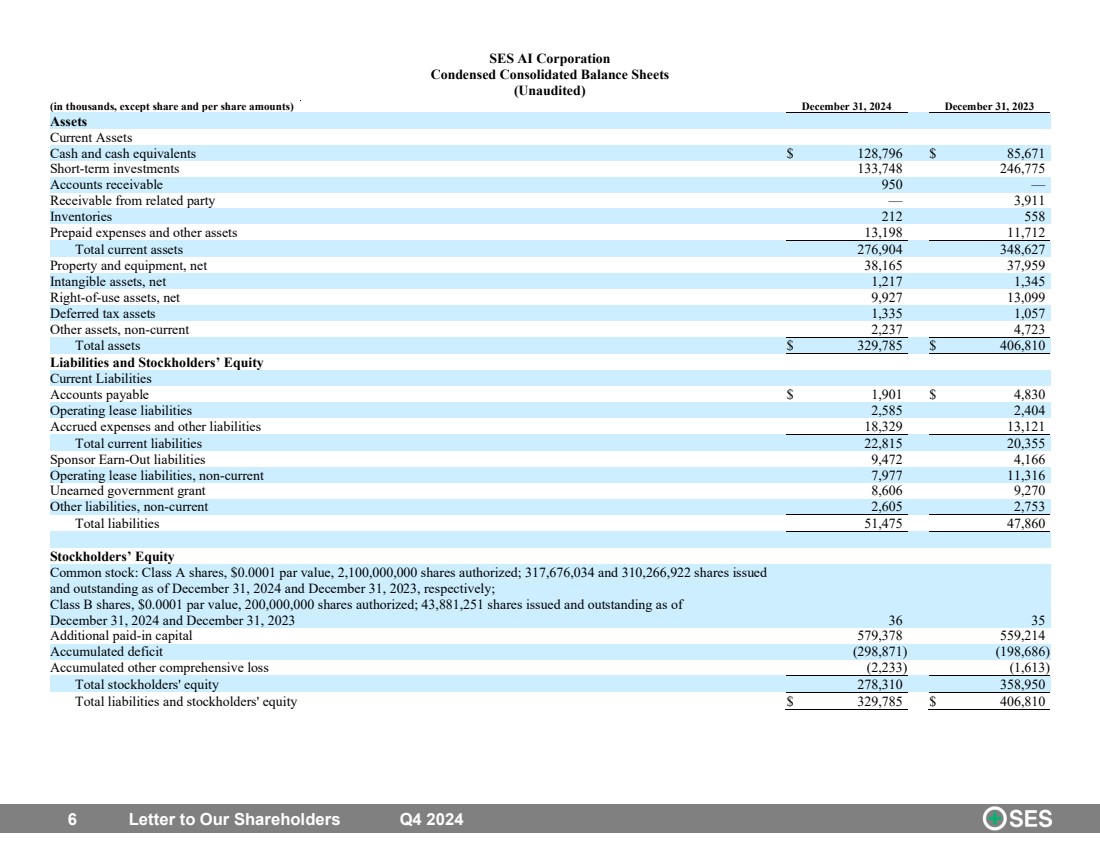Image resolution: width=1100 pixels, height=849 pixels.
Task: Click 'Accounts receivable' row label
Action: point(106,185)
